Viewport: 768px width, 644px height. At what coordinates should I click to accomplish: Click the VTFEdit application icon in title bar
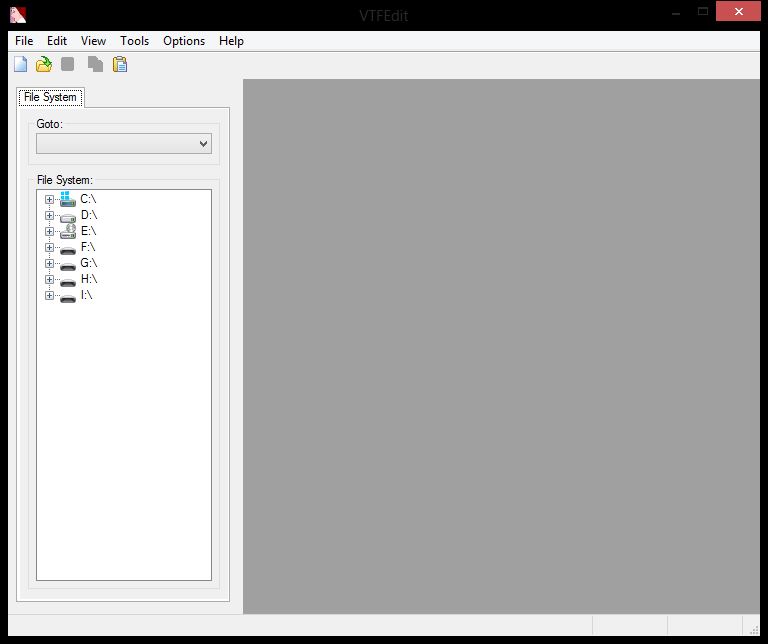[18, 15]
